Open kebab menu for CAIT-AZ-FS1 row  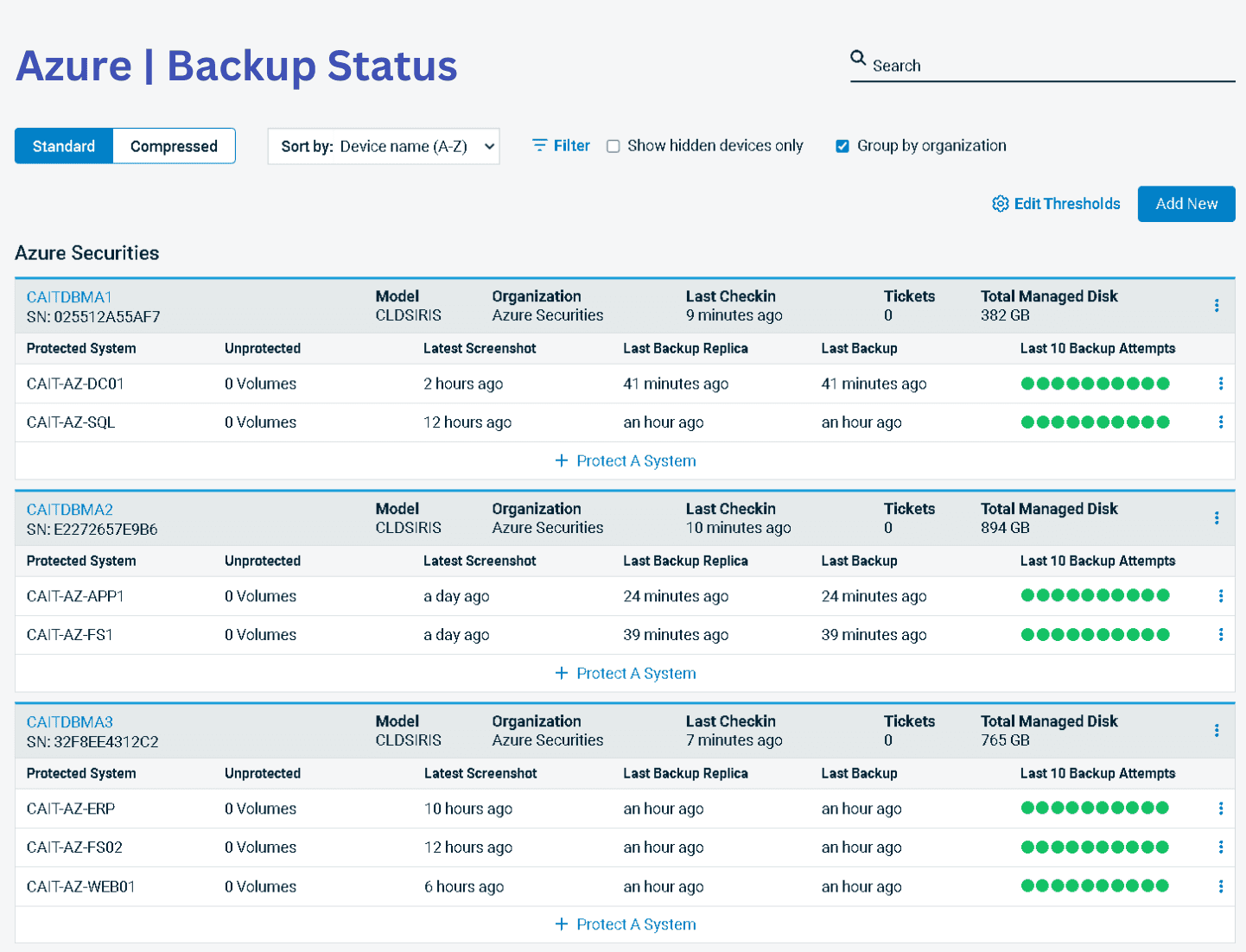pyautogui.click(x=1220, y=635)
